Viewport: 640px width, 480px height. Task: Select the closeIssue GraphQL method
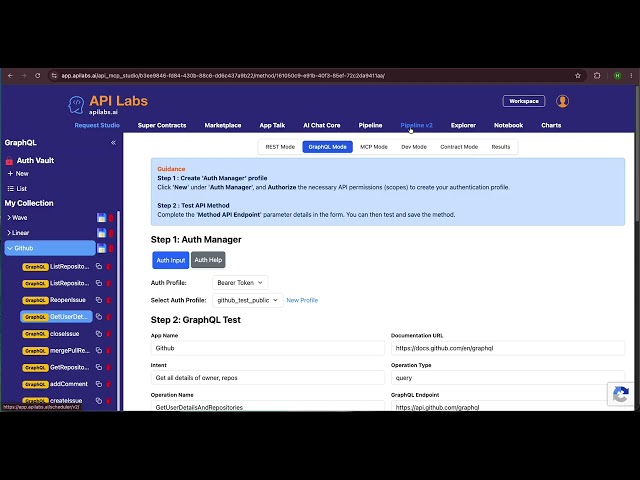(56, 333)
